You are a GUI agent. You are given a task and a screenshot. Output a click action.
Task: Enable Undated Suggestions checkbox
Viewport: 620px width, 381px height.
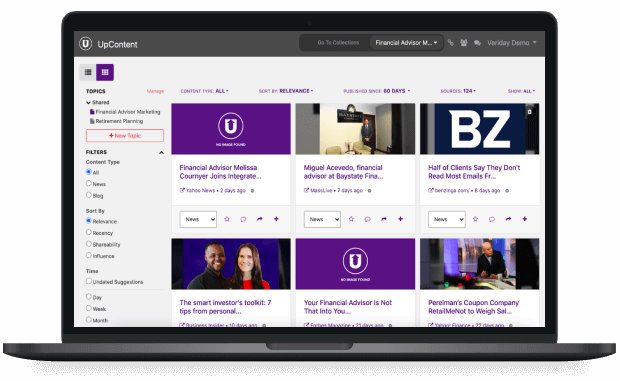[x=89, y=281]
